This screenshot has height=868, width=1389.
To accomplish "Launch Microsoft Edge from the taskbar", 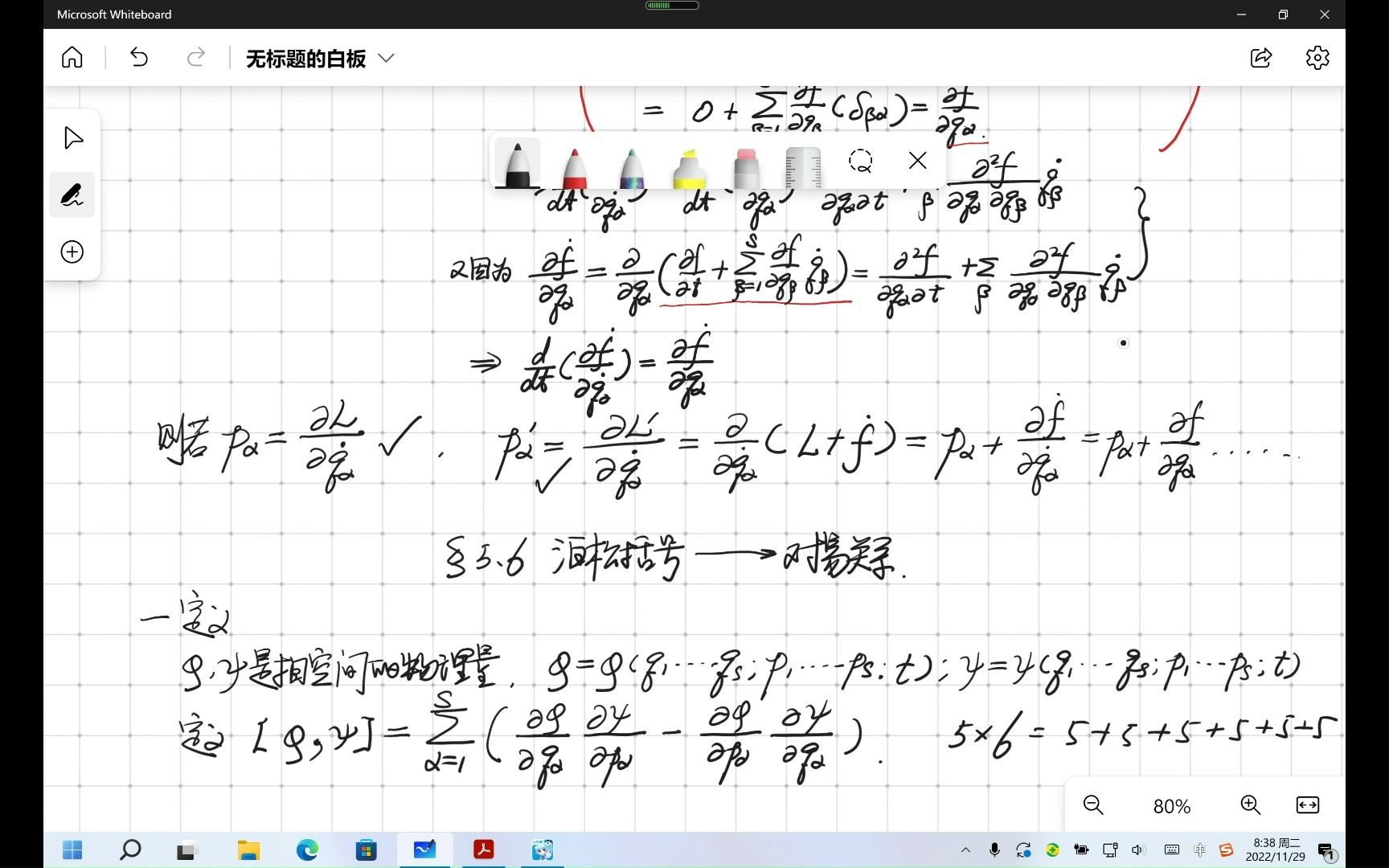I will tap(307, 850).
